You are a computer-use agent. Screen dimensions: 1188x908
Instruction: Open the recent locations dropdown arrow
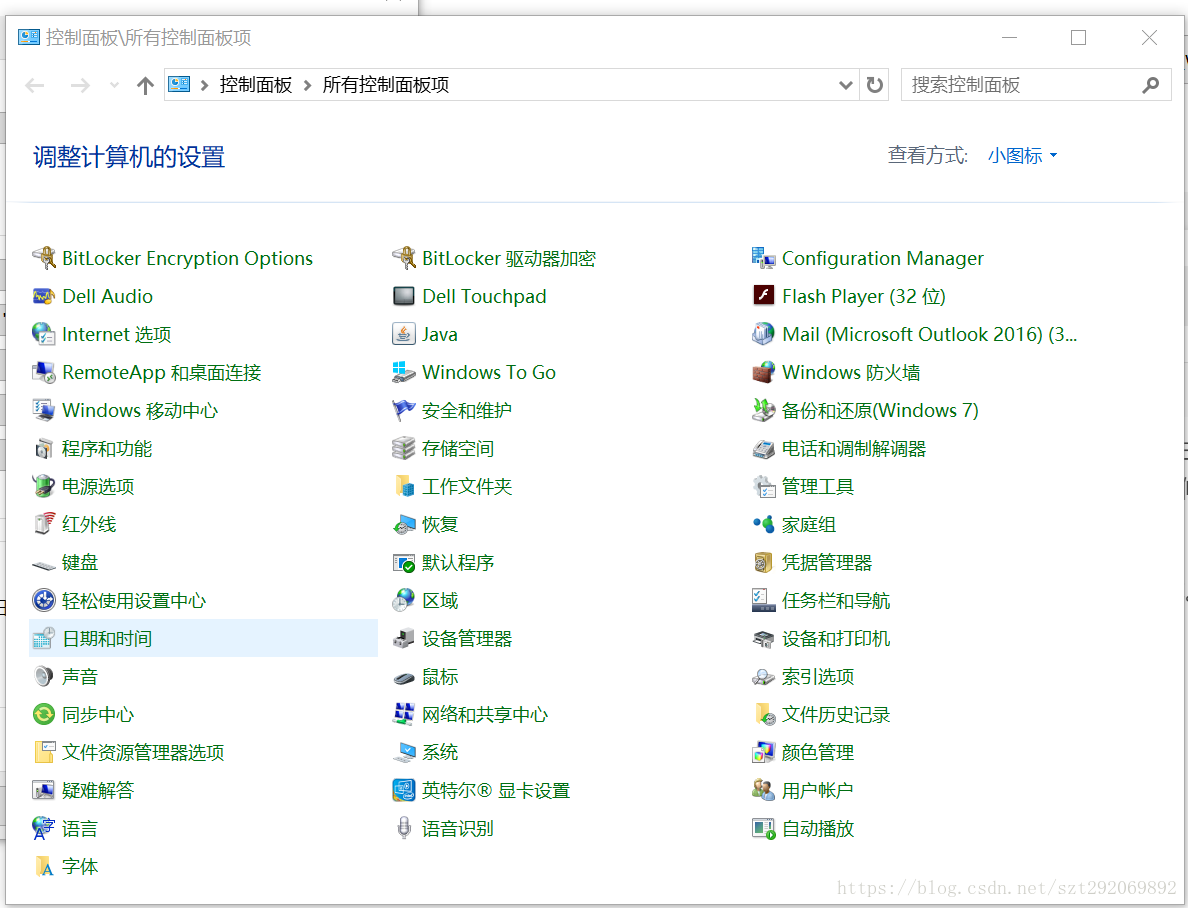[114, 85]
